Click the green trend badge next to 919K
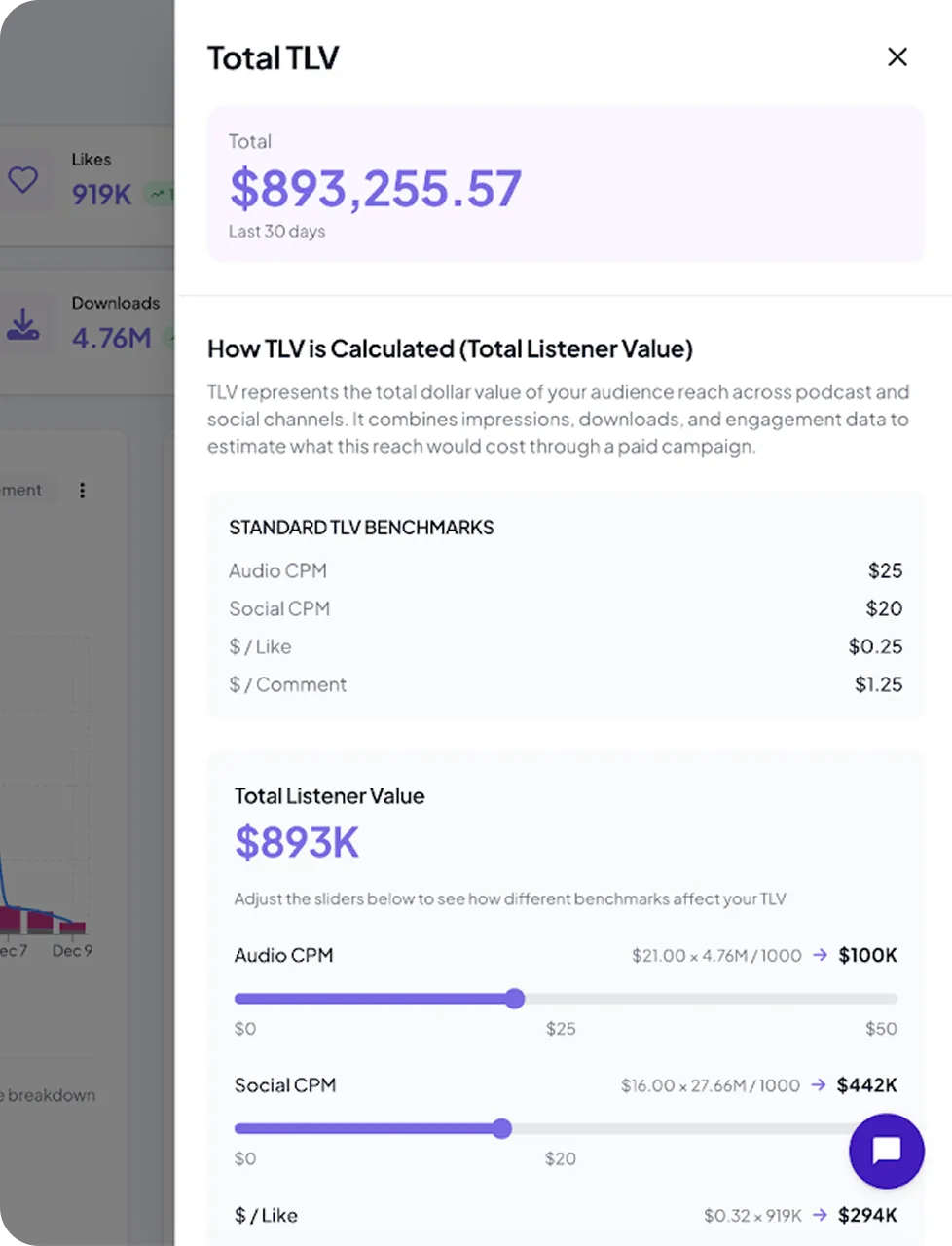 tap(161, 195)
